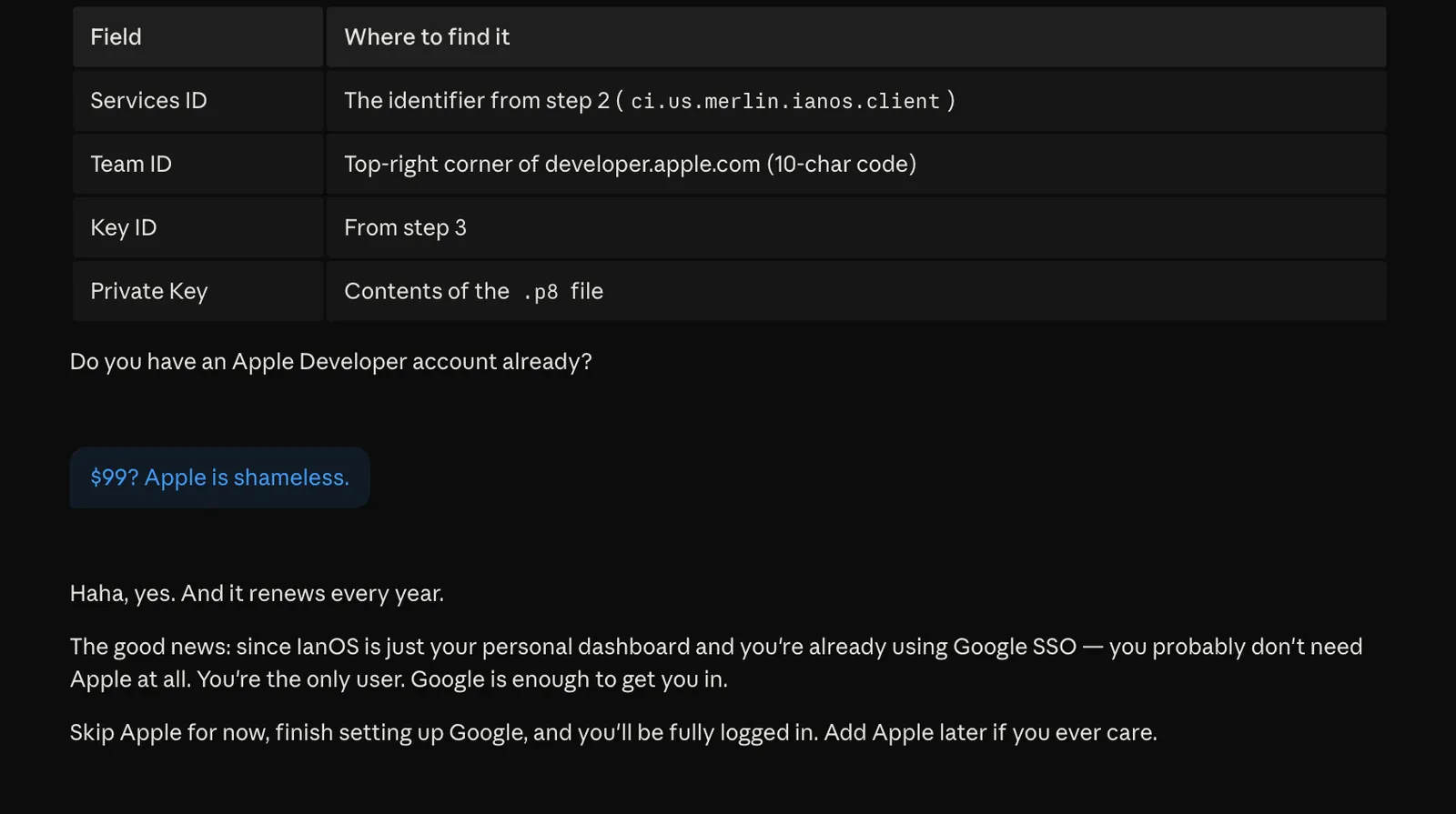The width and height of the screenshot is (1456, 814).
Task: Click "The identifier from step 2" text
Action: [477, 101]
